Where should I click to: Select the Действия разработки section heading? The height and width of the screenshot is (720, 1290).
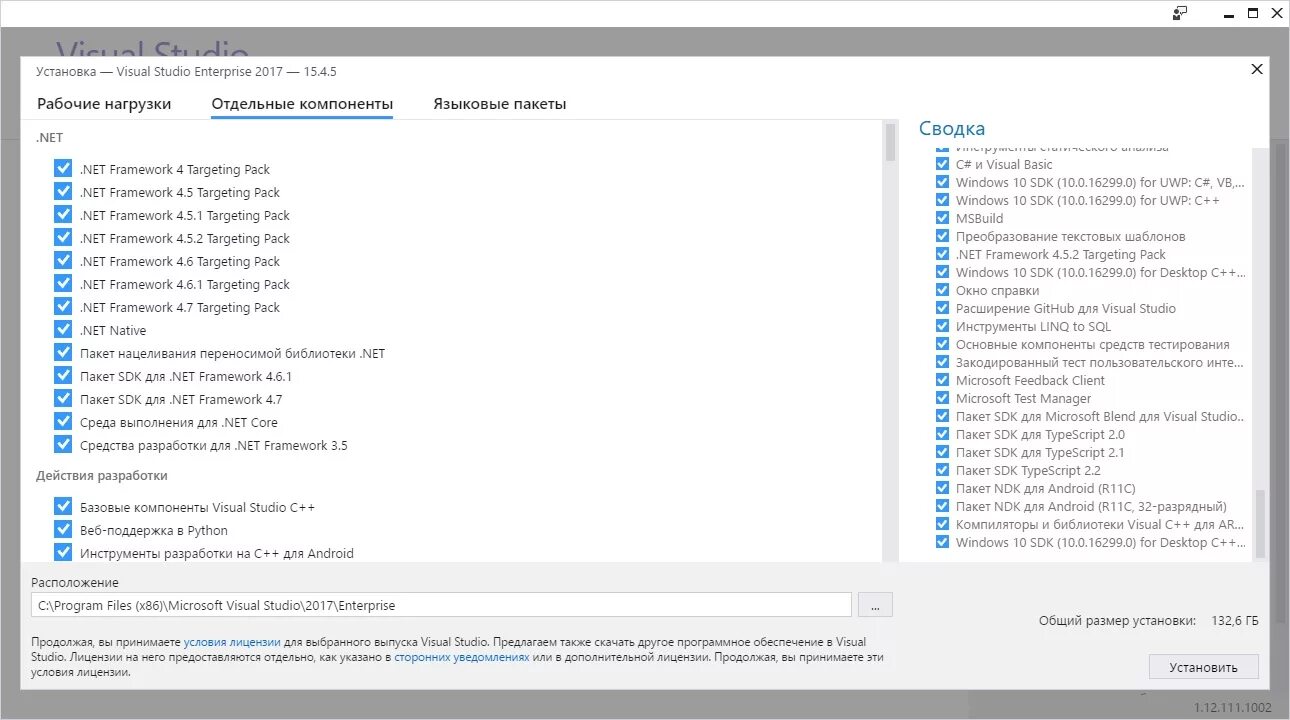tap(102, 476)
